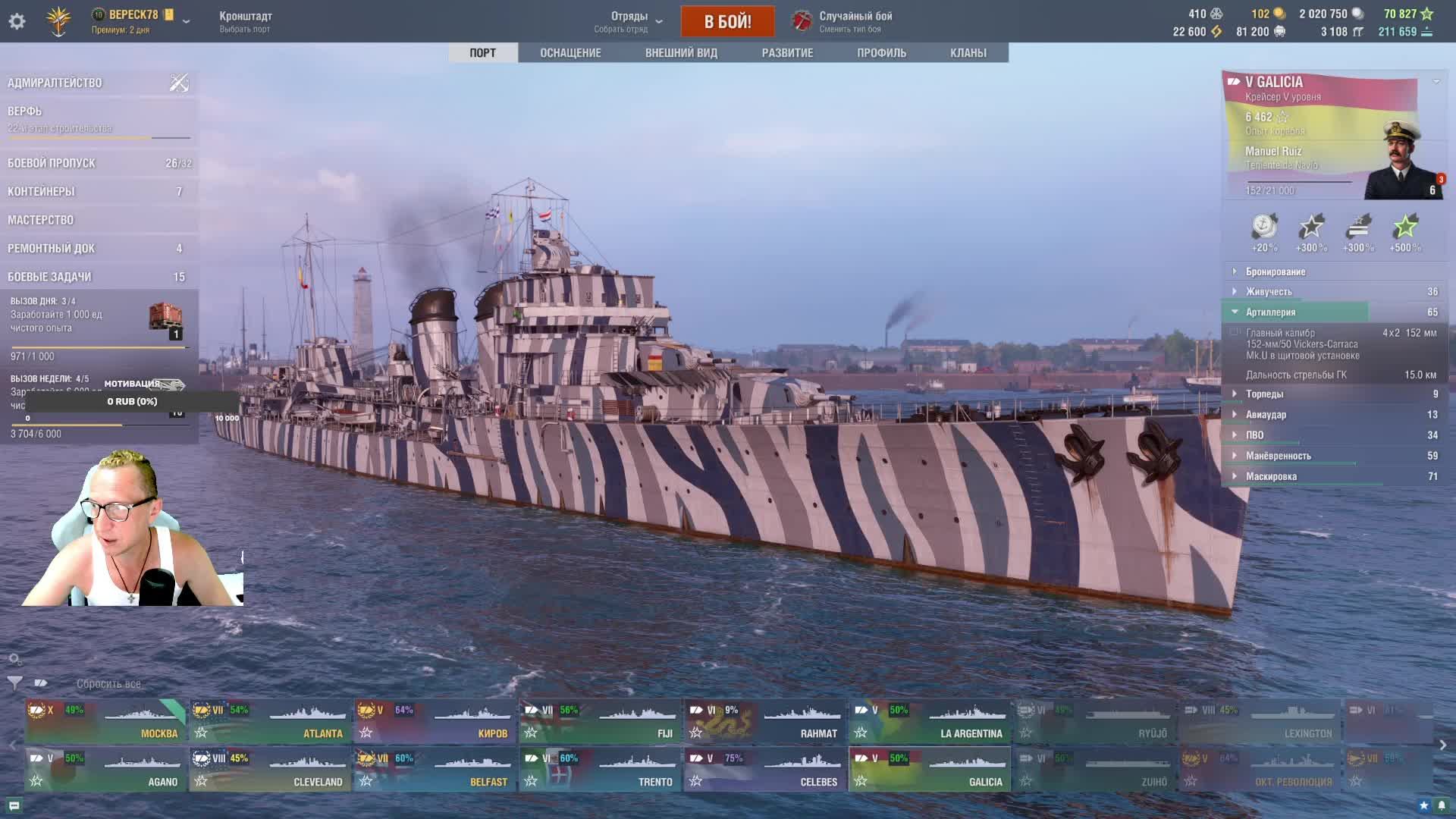1456x819 pixels.
Task: Toggle the cruiser ship type filter
Action: 41,683
